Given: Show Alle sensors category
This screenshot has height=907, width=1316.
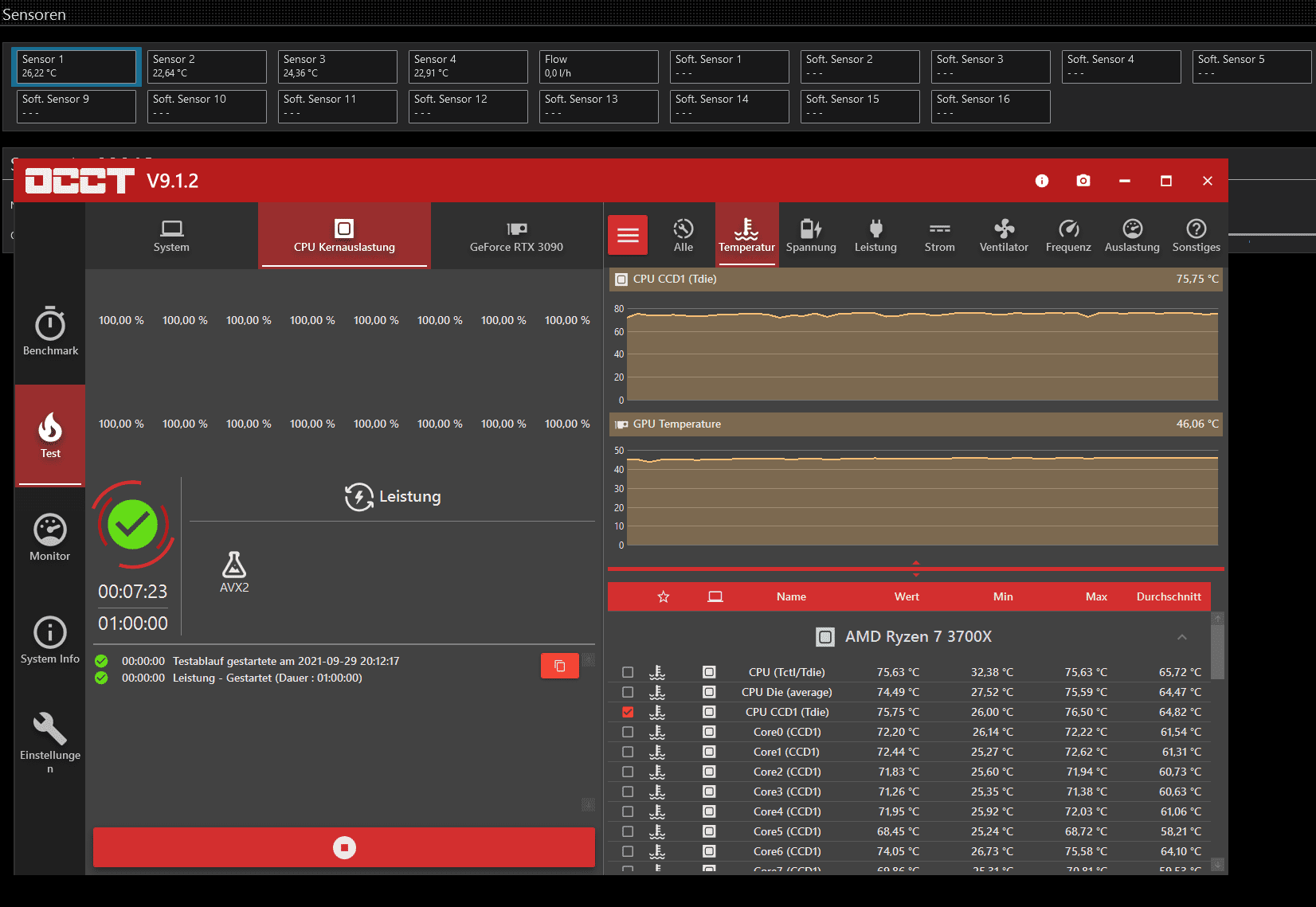Looking at the screenshot, I should point(683,236).
